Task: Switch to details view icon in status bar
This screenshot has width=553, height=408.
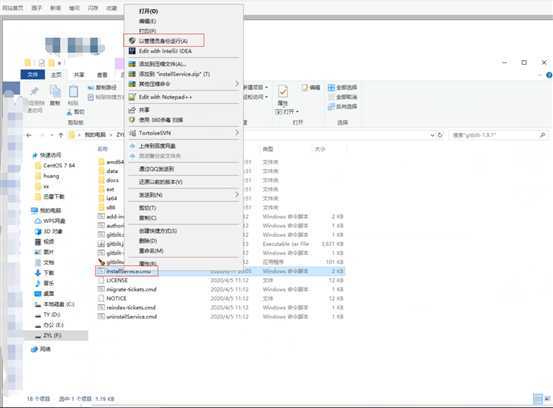Action: 537,399
